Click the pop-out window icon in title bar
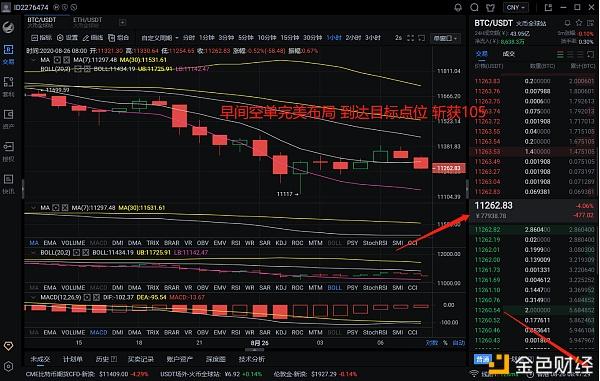This screenshot has width=600, height=381. 548,7
